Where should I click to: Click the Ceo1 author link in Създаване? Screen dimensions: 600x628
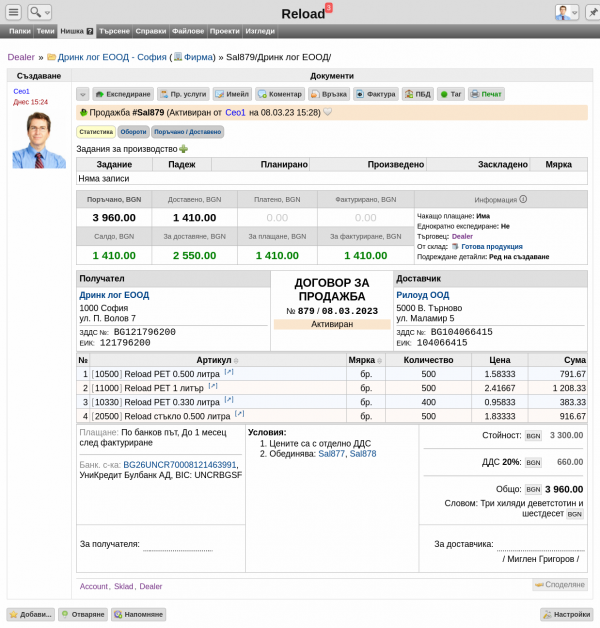coord(21,91)
